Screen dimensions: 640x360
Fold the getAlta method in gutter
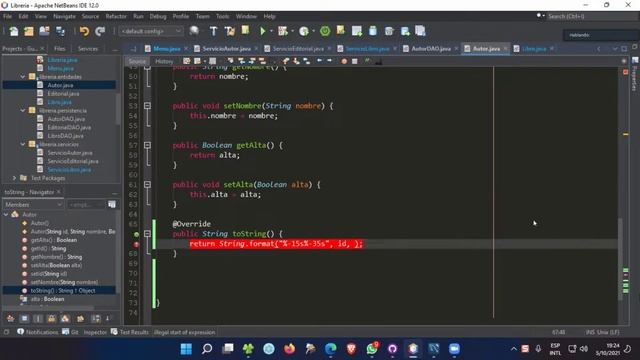click(x=147, y=145)
